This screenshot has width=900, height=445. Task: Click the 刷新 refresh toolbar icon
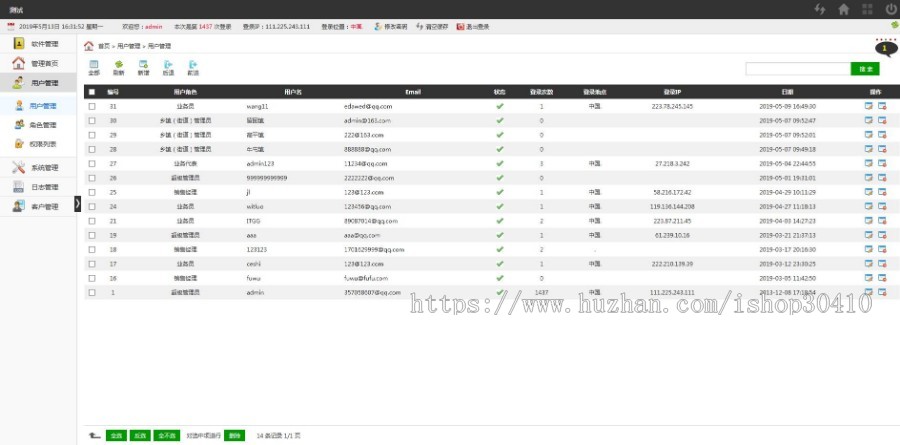point(118,68)
